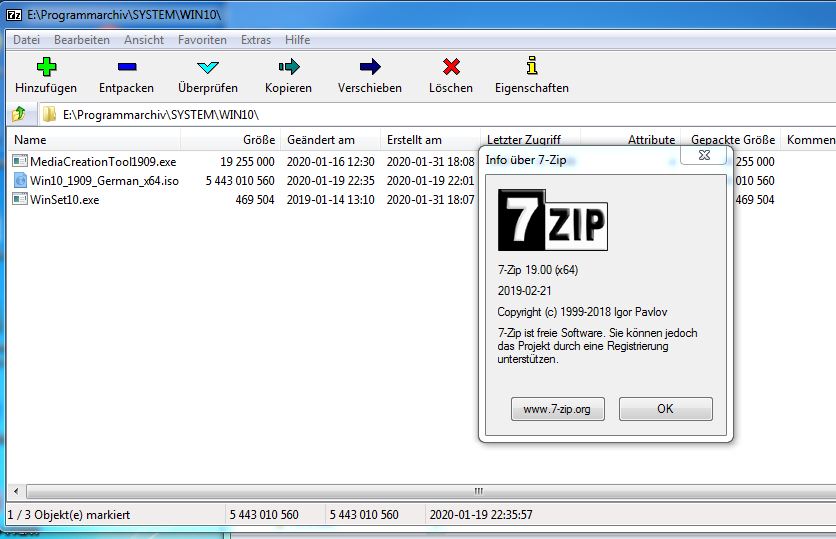This screenshot has height=539, width=836.
Task: Select Win10_1909_German_x64.iso file name
Action: pyautogui.click(x=104, y=181)
